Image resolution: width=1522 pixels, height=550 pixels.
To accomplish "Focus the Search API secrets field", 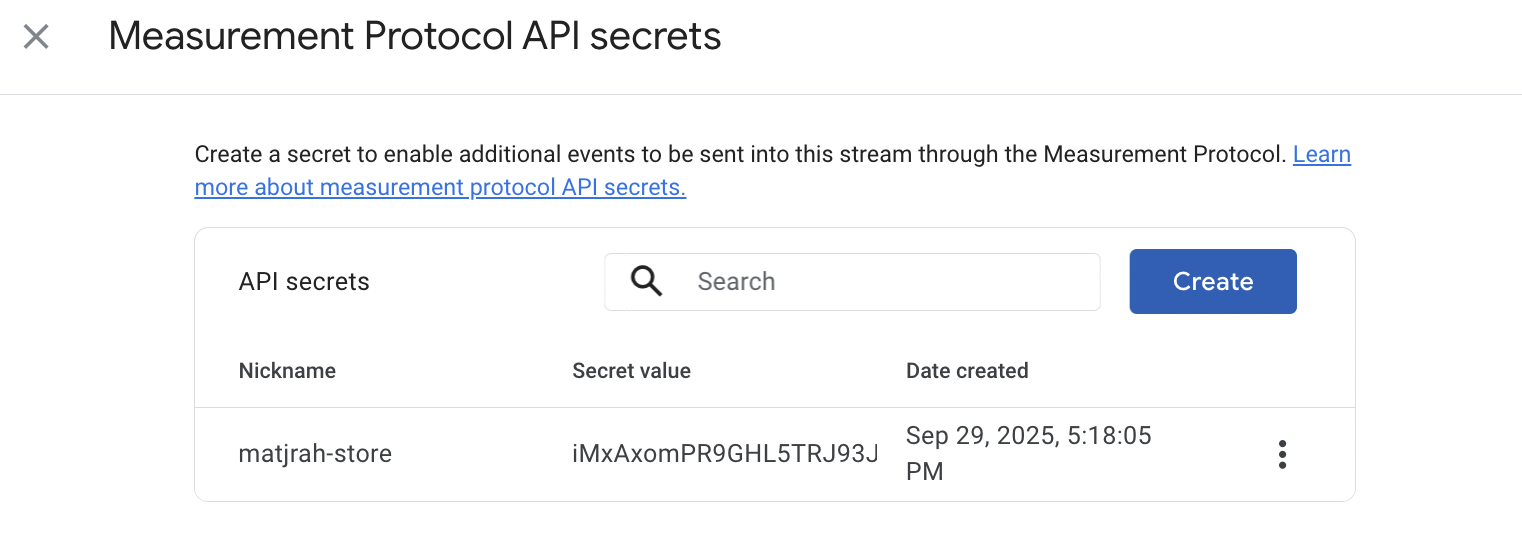I will click(852, 282).
